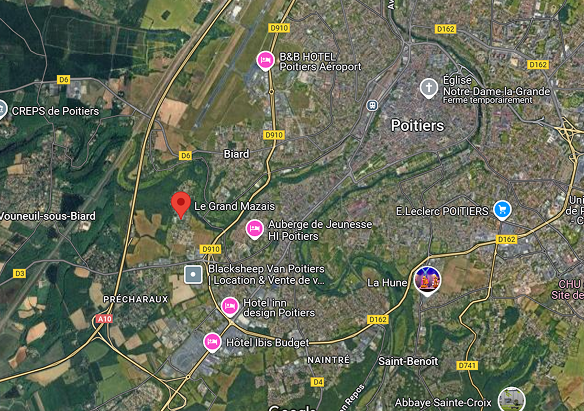
Task: Click the red Le Grand Mazais location pin
Action: click(x=181, y=205)
